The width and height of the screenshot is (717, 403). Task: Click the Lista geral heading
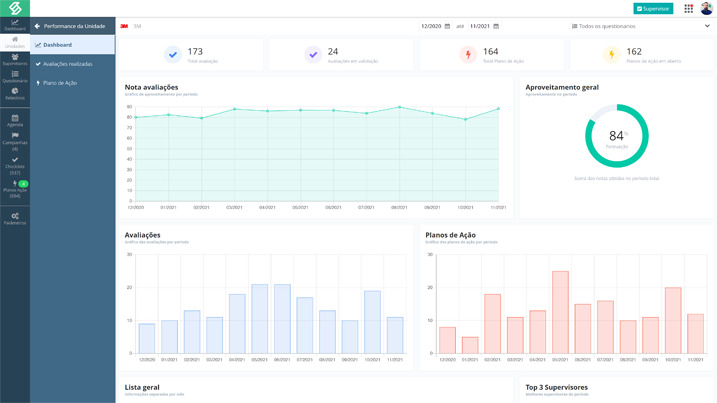142,387
